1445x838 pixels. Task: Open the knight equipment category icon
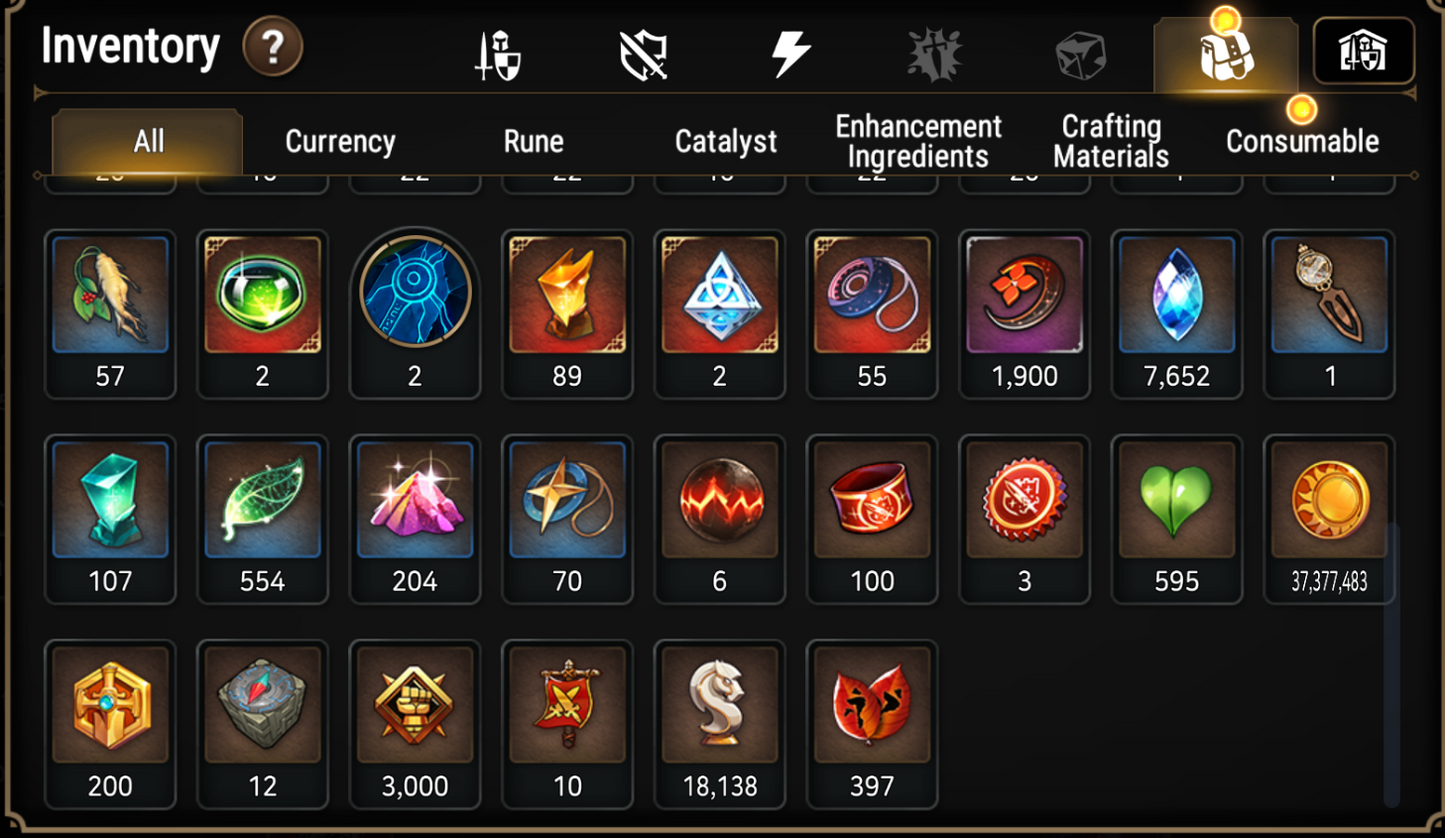pos(496,55)
